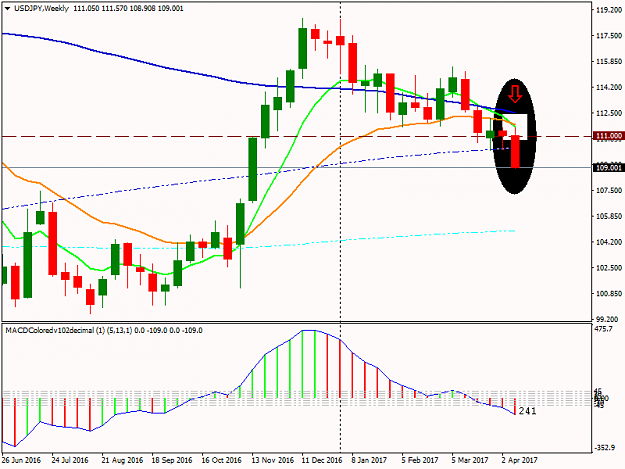625x469 pixels.
Task: Click the 99.200 price scale label
Action: [x=607, y=319]
